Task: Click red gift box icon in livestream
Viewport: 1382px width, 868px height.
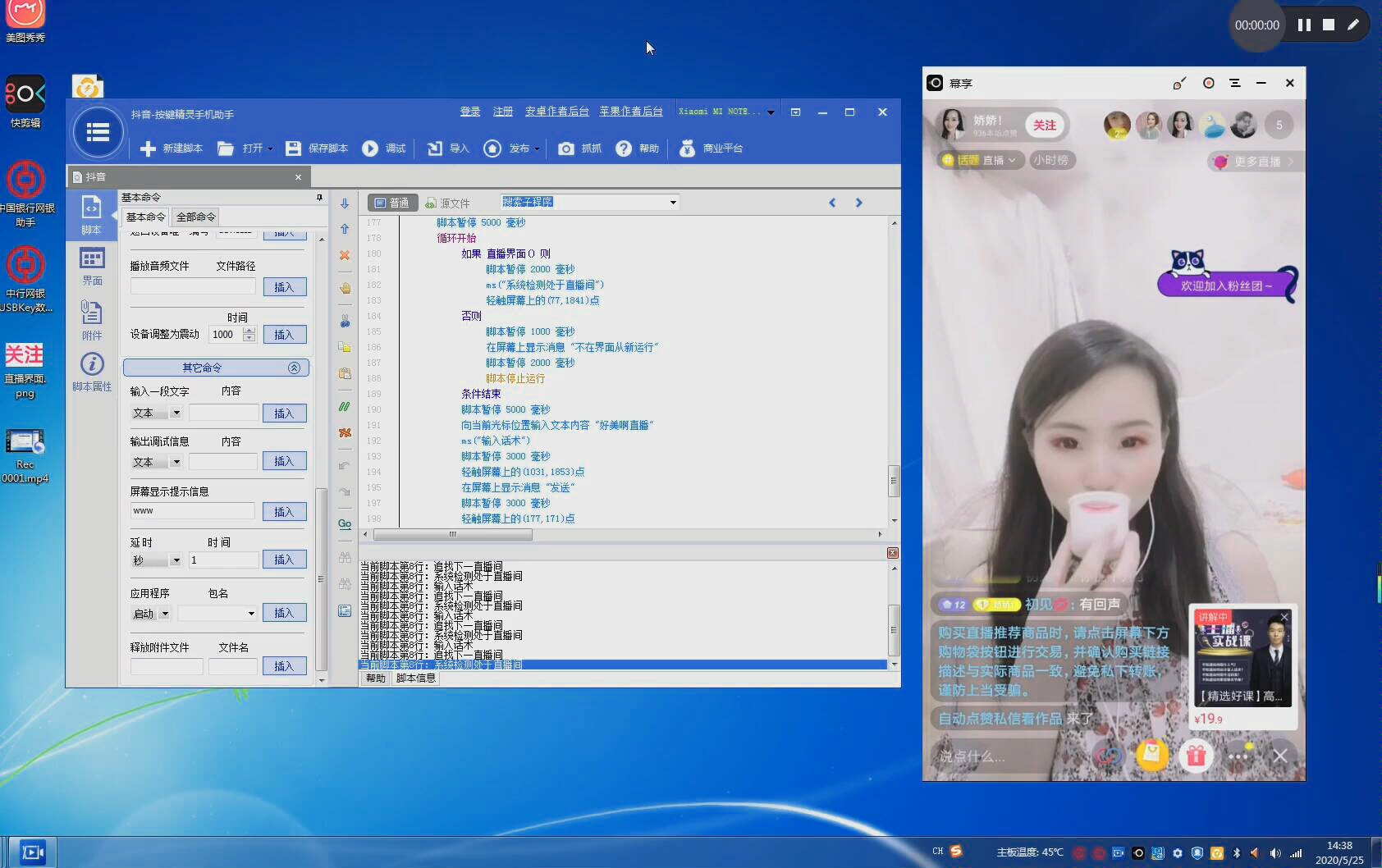Action: pos(1196,756)
